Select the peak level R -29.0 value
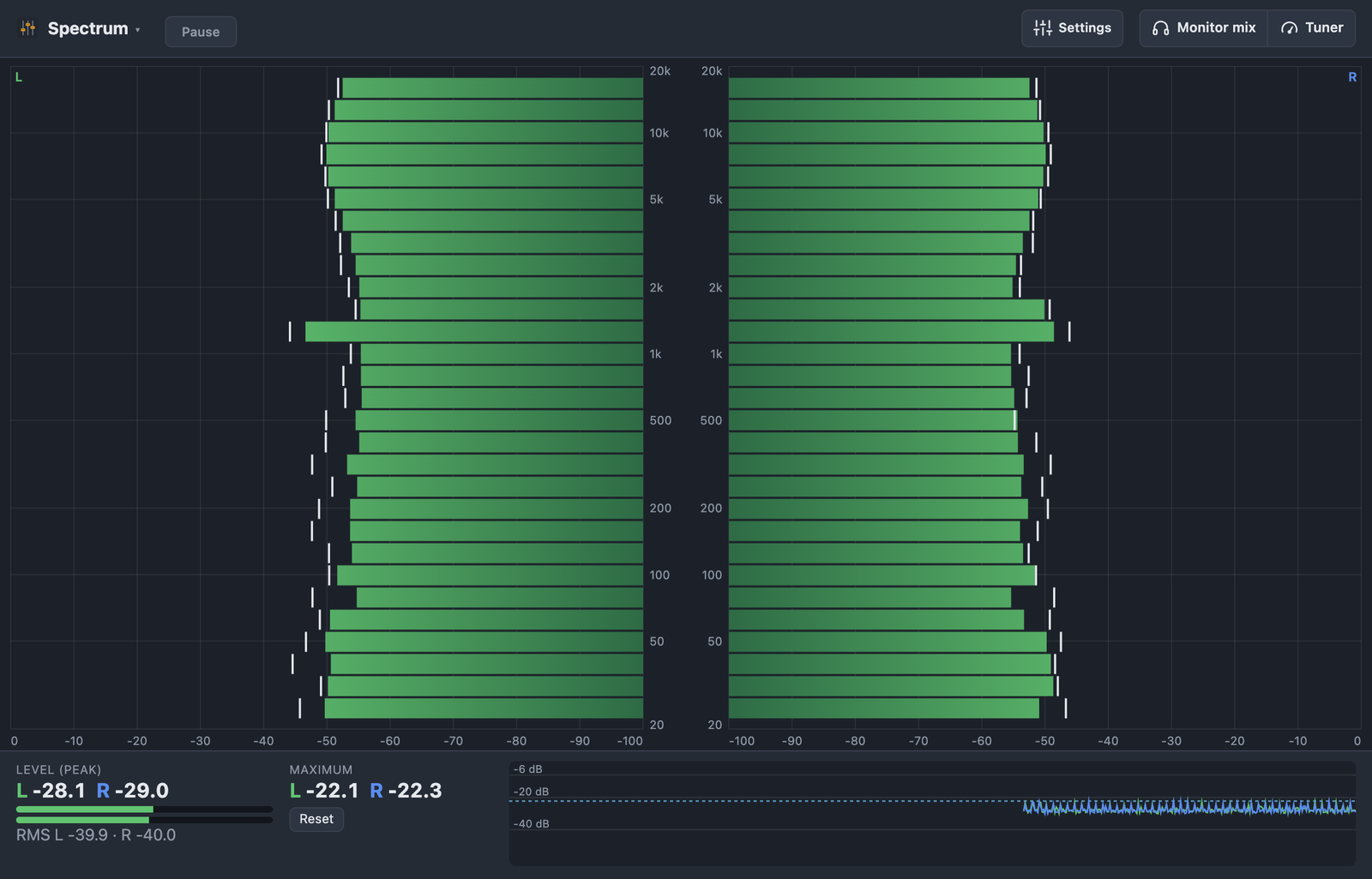Image resolution: width=1372 pixels, height=879 pixels. point(132,791)
